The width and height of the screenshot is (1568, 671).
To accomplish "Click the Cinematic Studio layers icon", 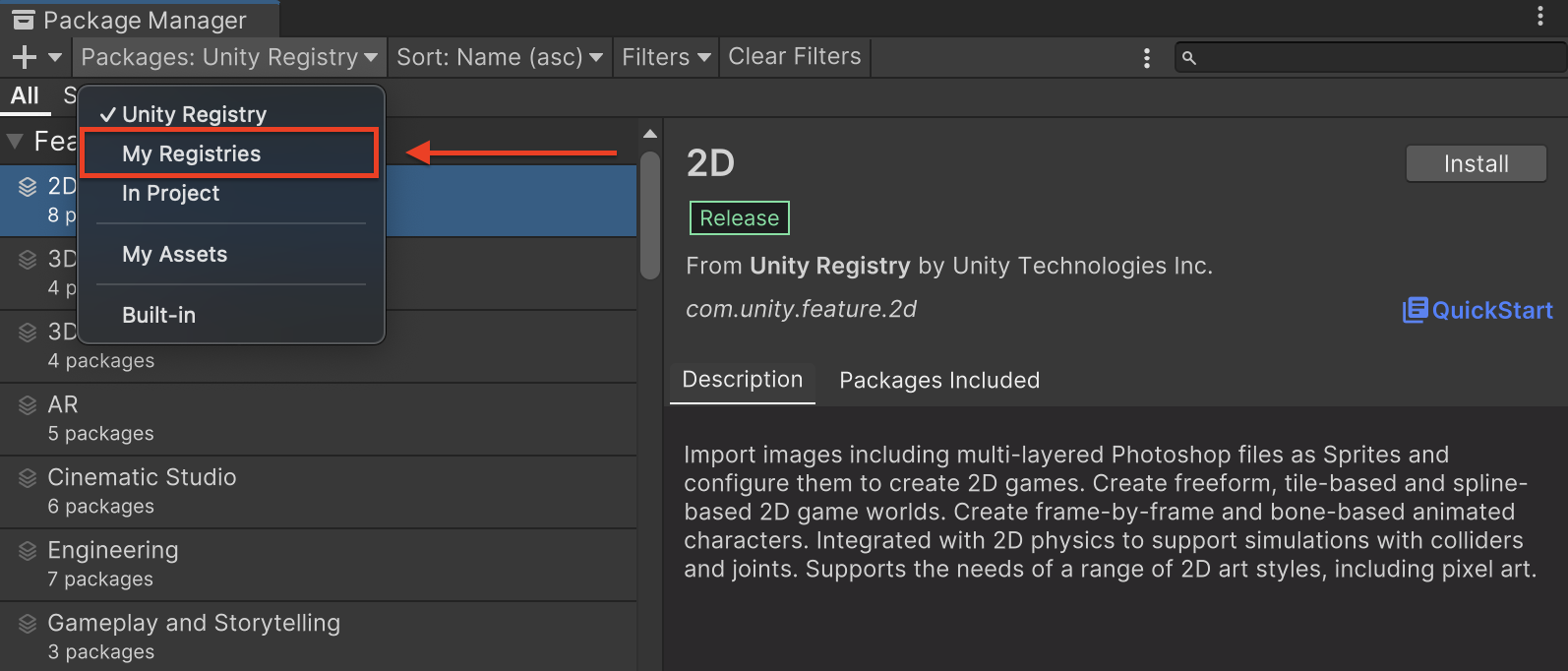I will [x=28, y=478].
